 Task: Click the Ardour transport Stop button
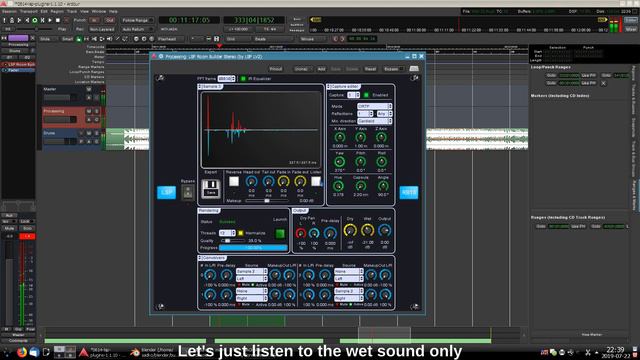tap(58, 20)
